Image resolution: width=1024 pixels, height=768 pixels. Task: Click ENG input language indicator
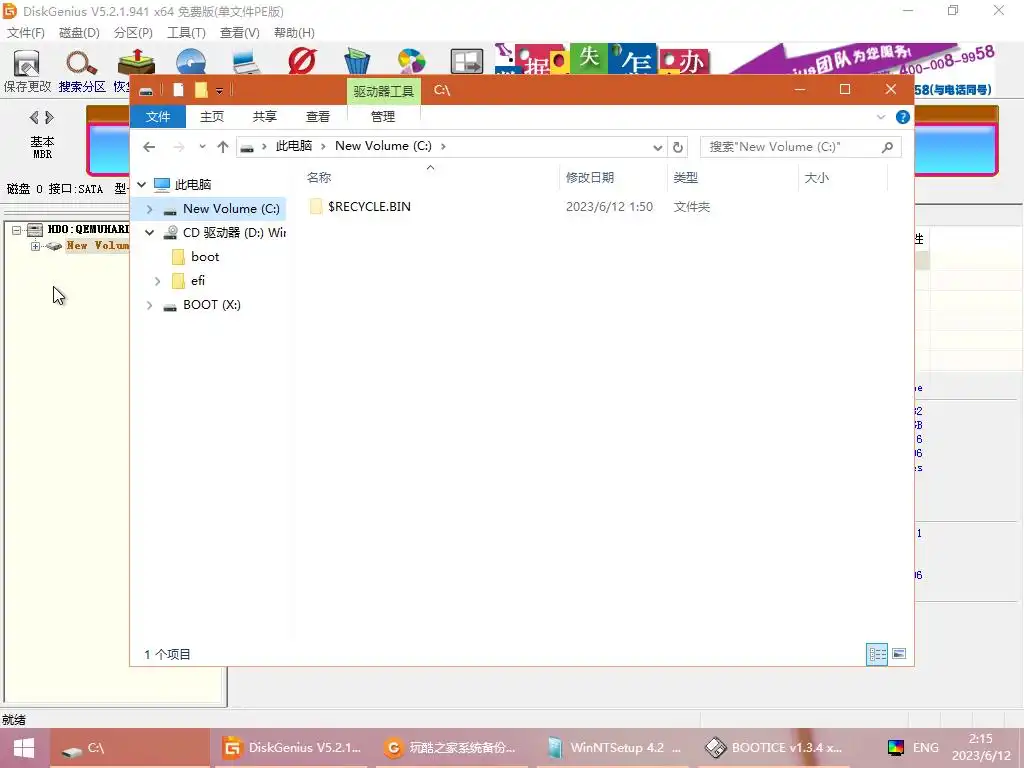click(925, 748)
